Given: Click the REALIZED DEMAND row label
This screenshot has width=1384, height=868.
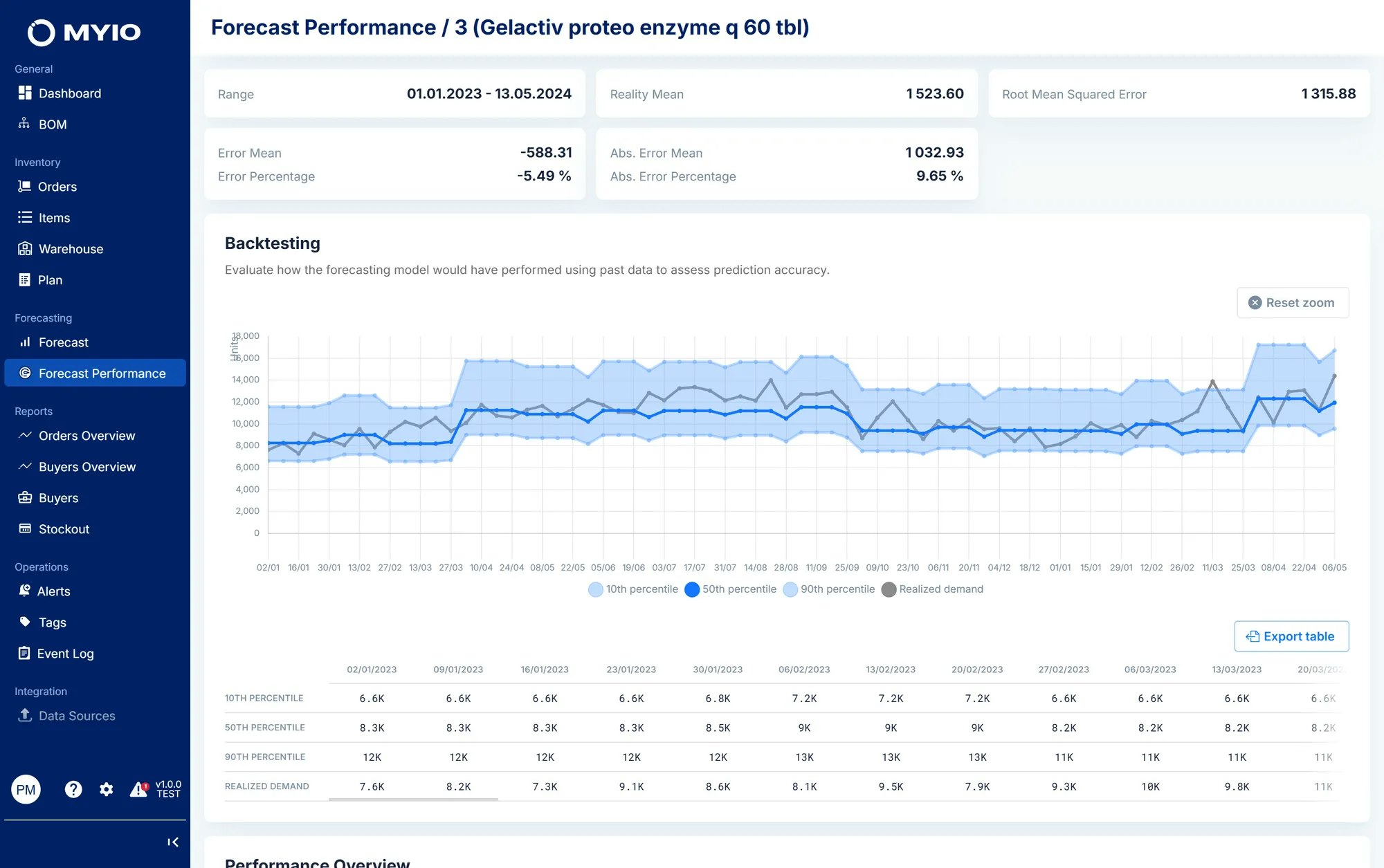Looking at the screenshot, I should click(267, 786).
